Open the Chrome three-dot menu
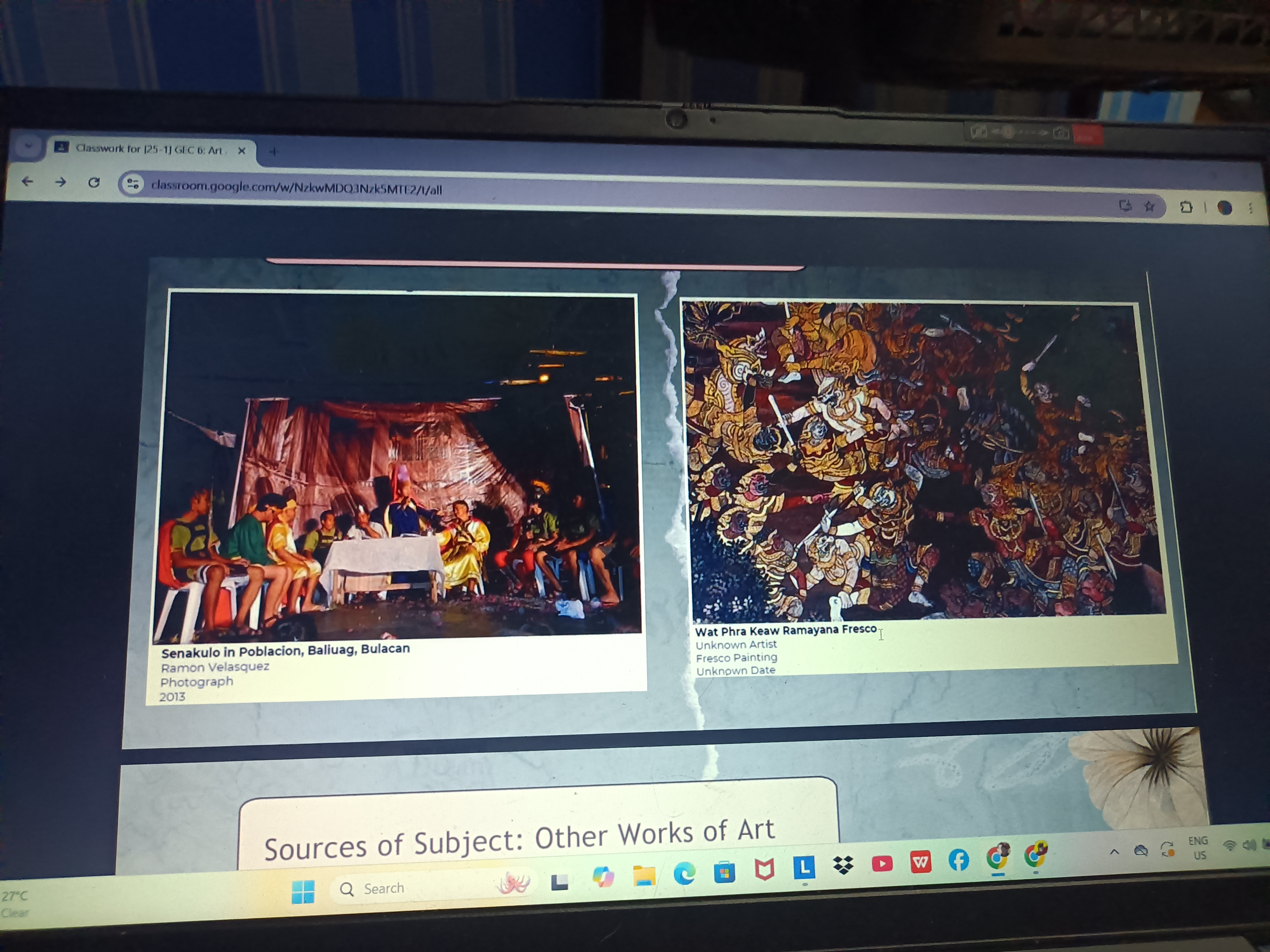Viewport: 1270px width, 952px height. [x=1251, y=208]
